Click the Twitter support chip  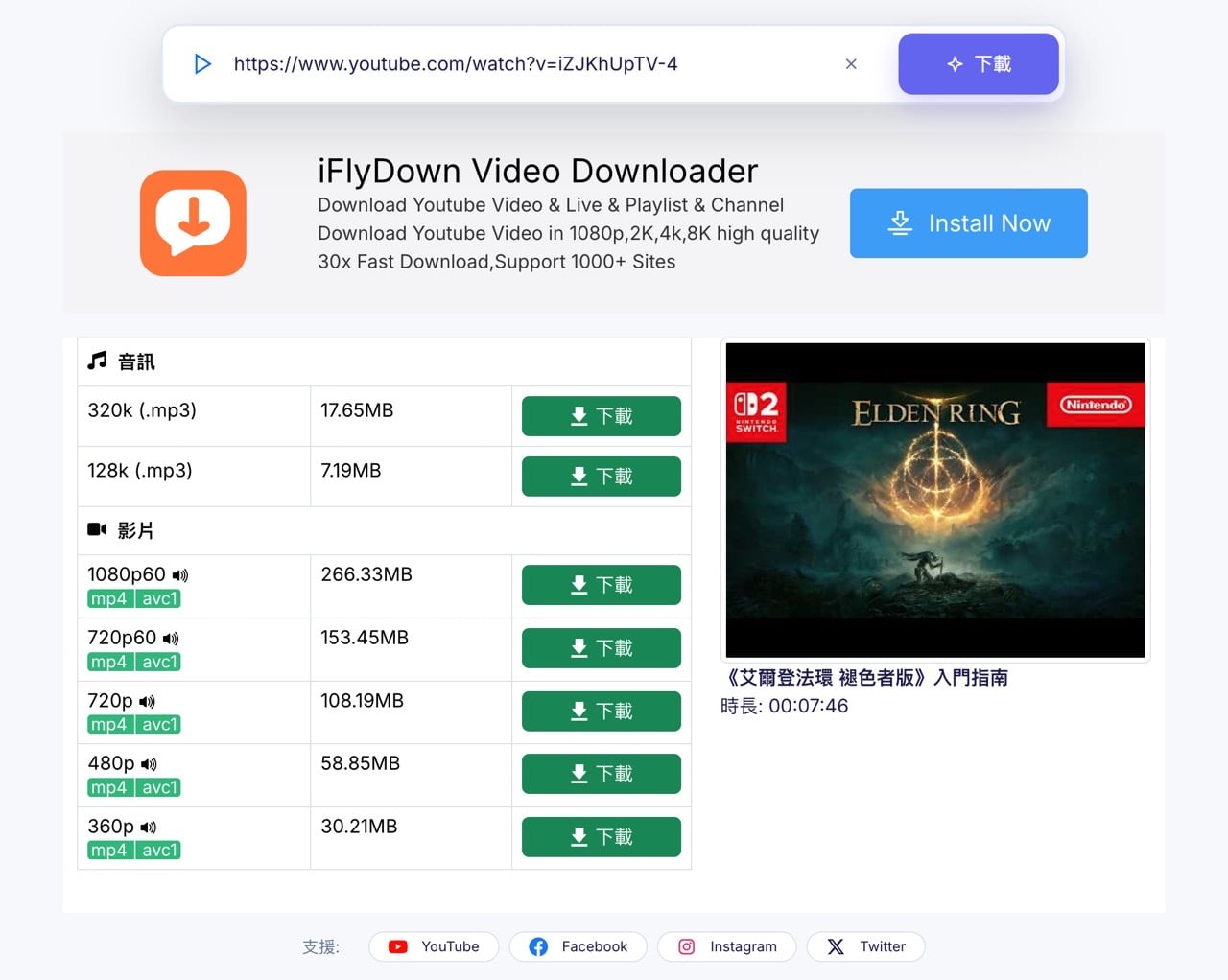click(865, 946)
